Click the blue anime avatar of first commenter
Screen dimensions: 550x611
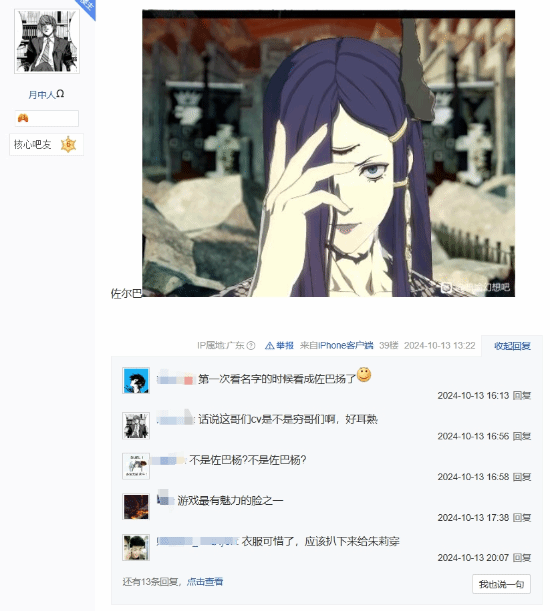[136, 381]
